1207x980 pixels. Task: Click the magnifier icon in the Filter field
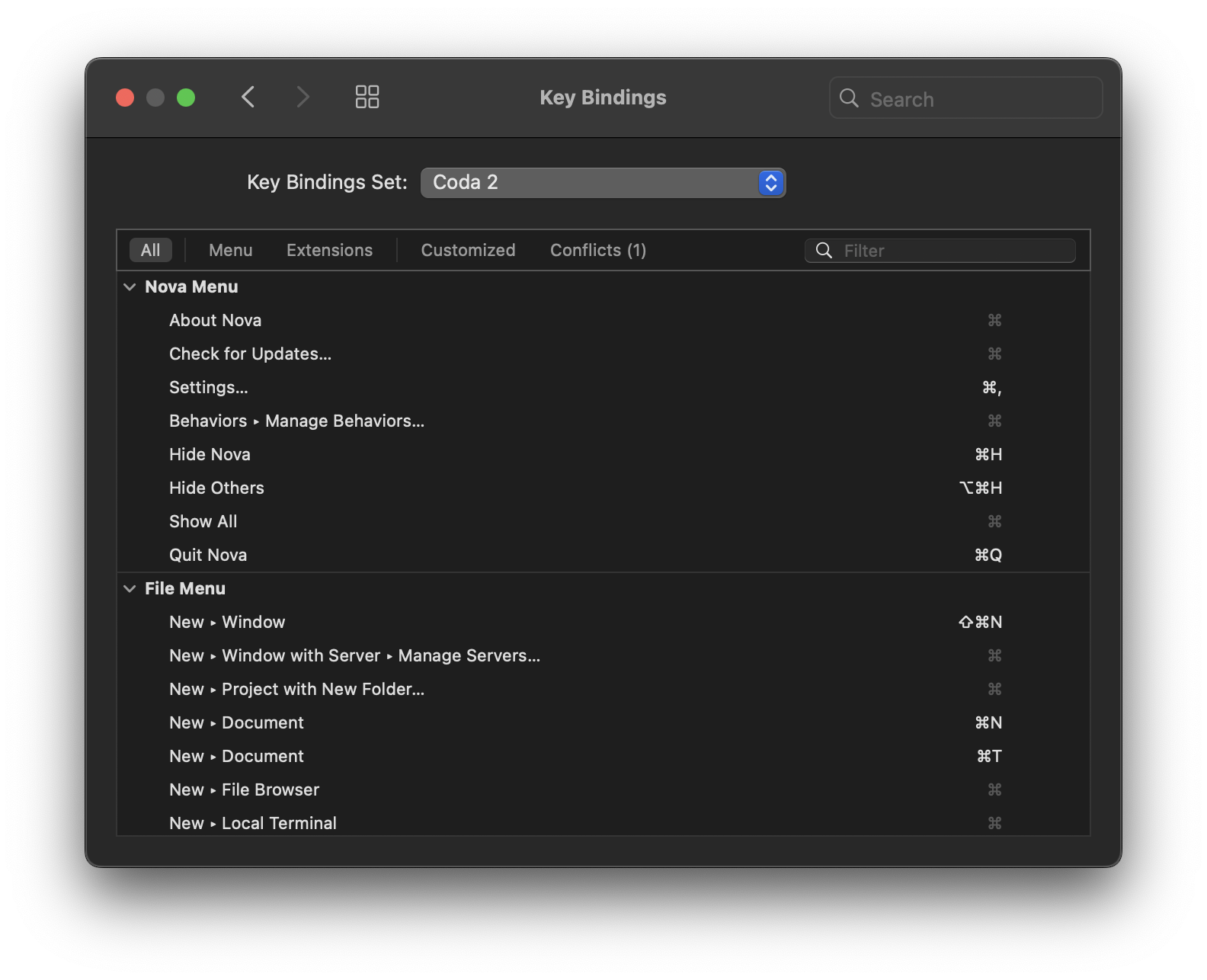click(824, 251)
